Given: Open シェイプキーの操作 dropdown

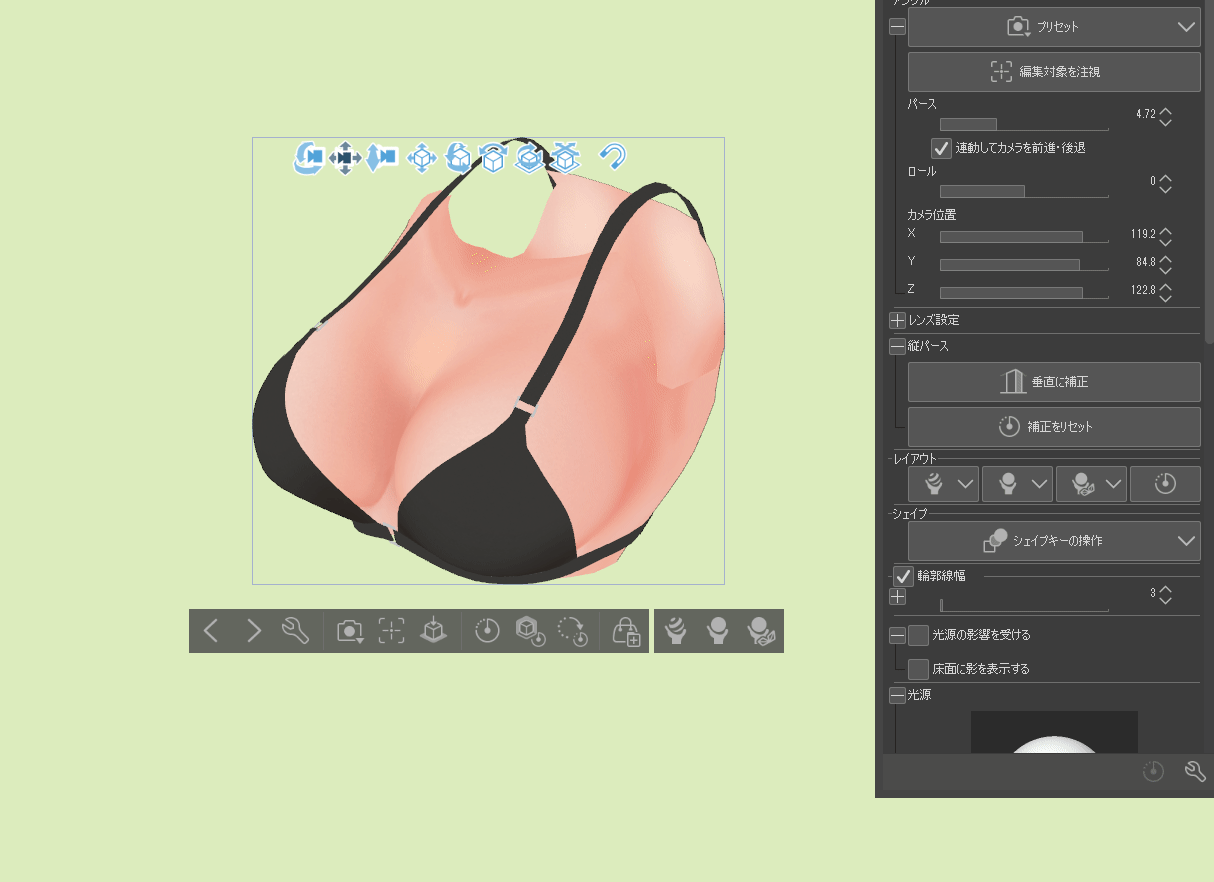Looking at the screenshot, I should [x=1054, y=541].
